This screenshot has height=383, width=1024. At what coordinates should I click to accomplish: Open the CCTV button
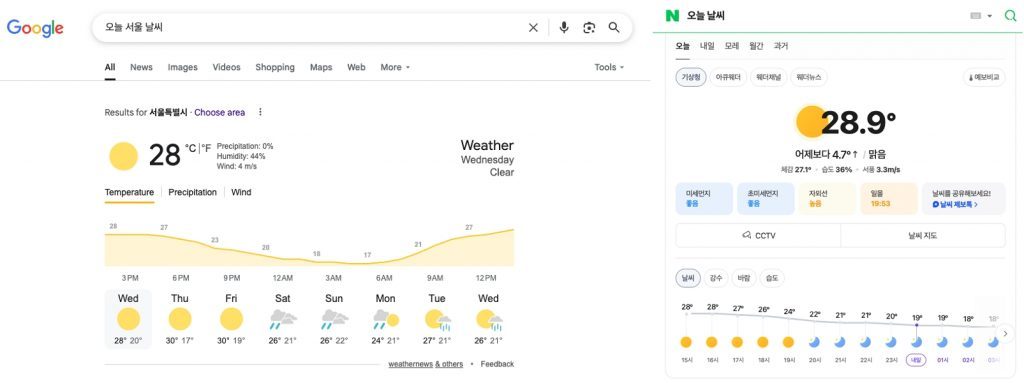(758, 235)
